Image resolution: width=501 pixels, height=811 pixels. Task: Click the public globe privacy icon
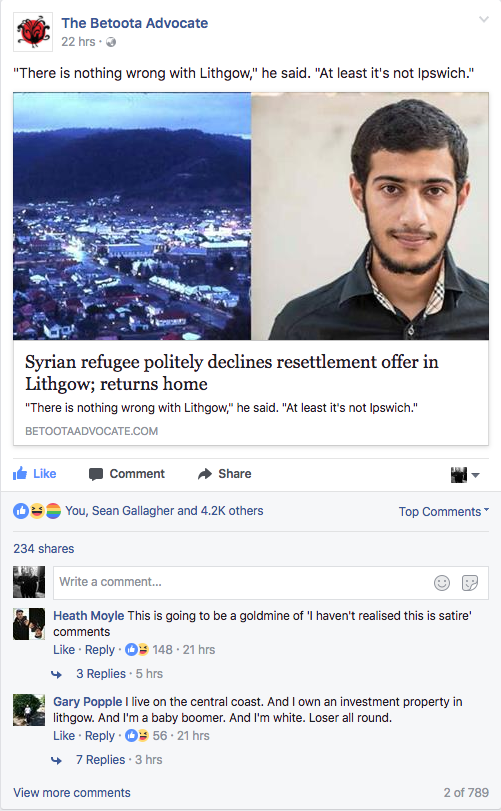click(x=111, y=42)
